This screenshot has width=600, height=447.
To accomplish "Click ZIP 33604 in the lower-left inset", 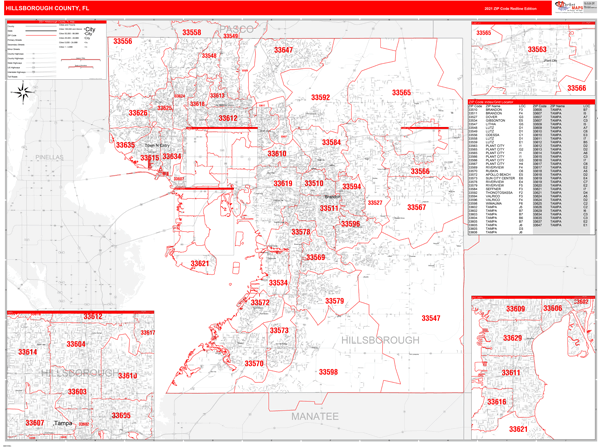I will tap(75, 344).
